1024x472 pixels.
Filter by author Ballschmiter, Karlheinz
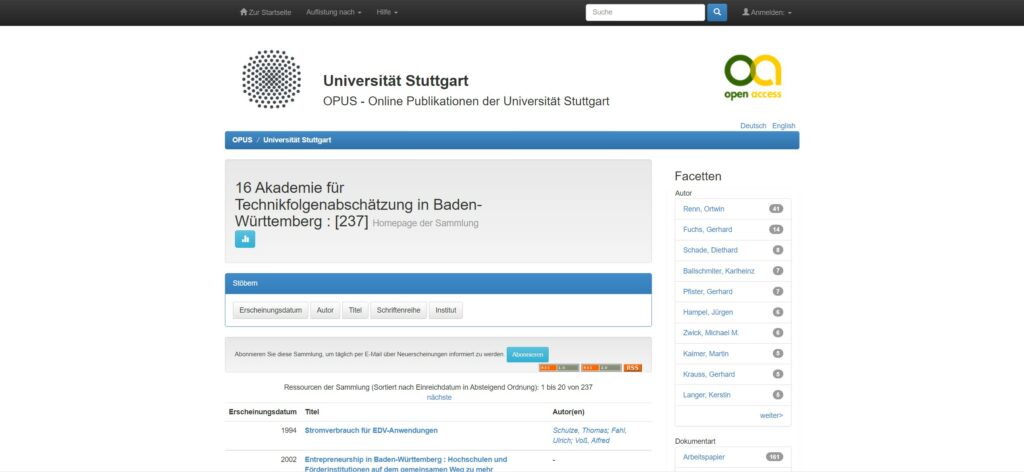718,271
